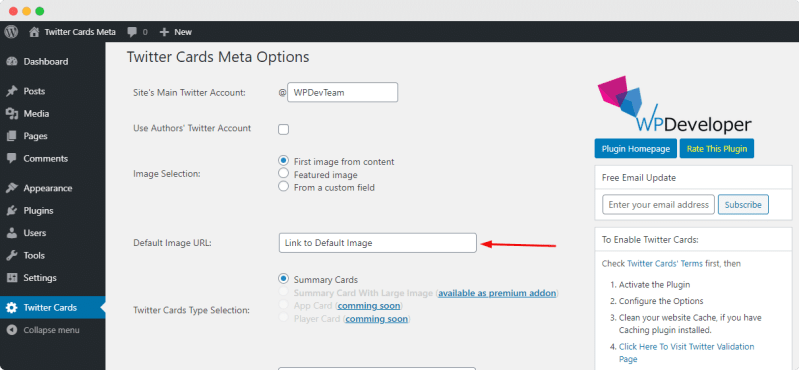799x370 pixels.
Task: Click the Site's Main Twitter Account field
Action: click(x=342, y=93)
